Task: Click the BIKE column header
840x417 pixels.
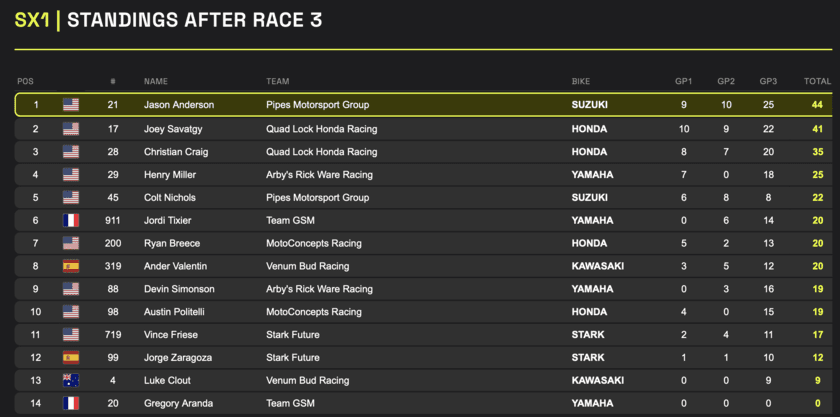Action: (581, 81)
